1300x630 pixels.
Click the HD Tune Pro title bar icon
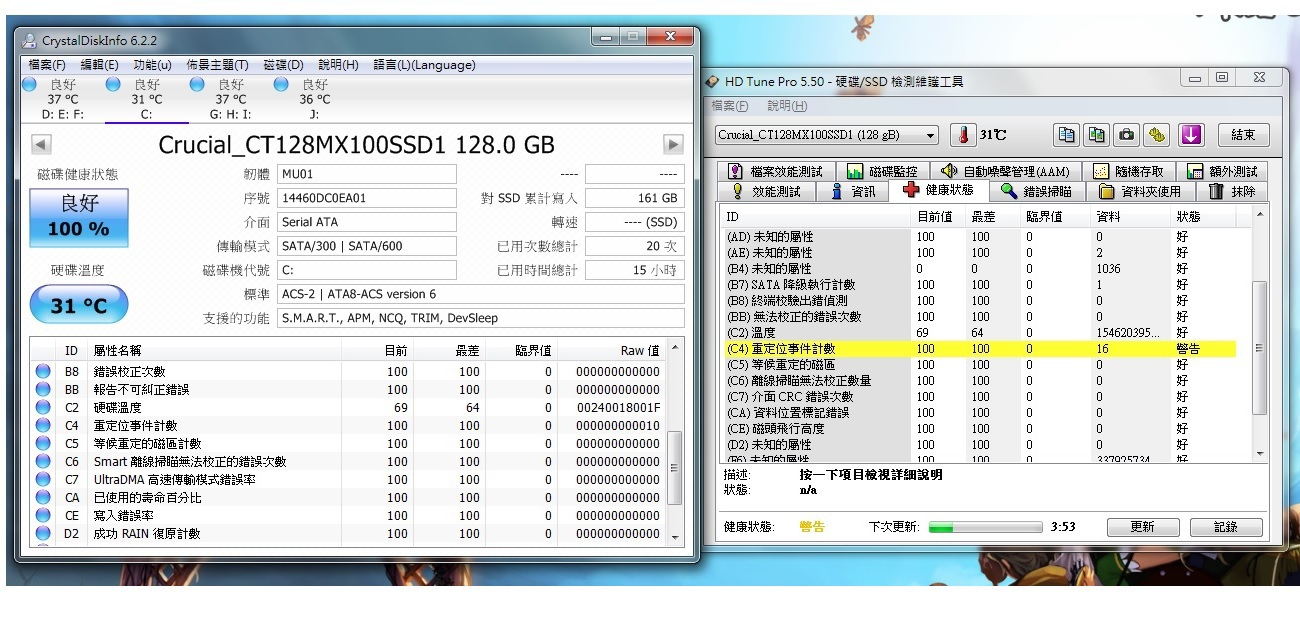point(712,81)
